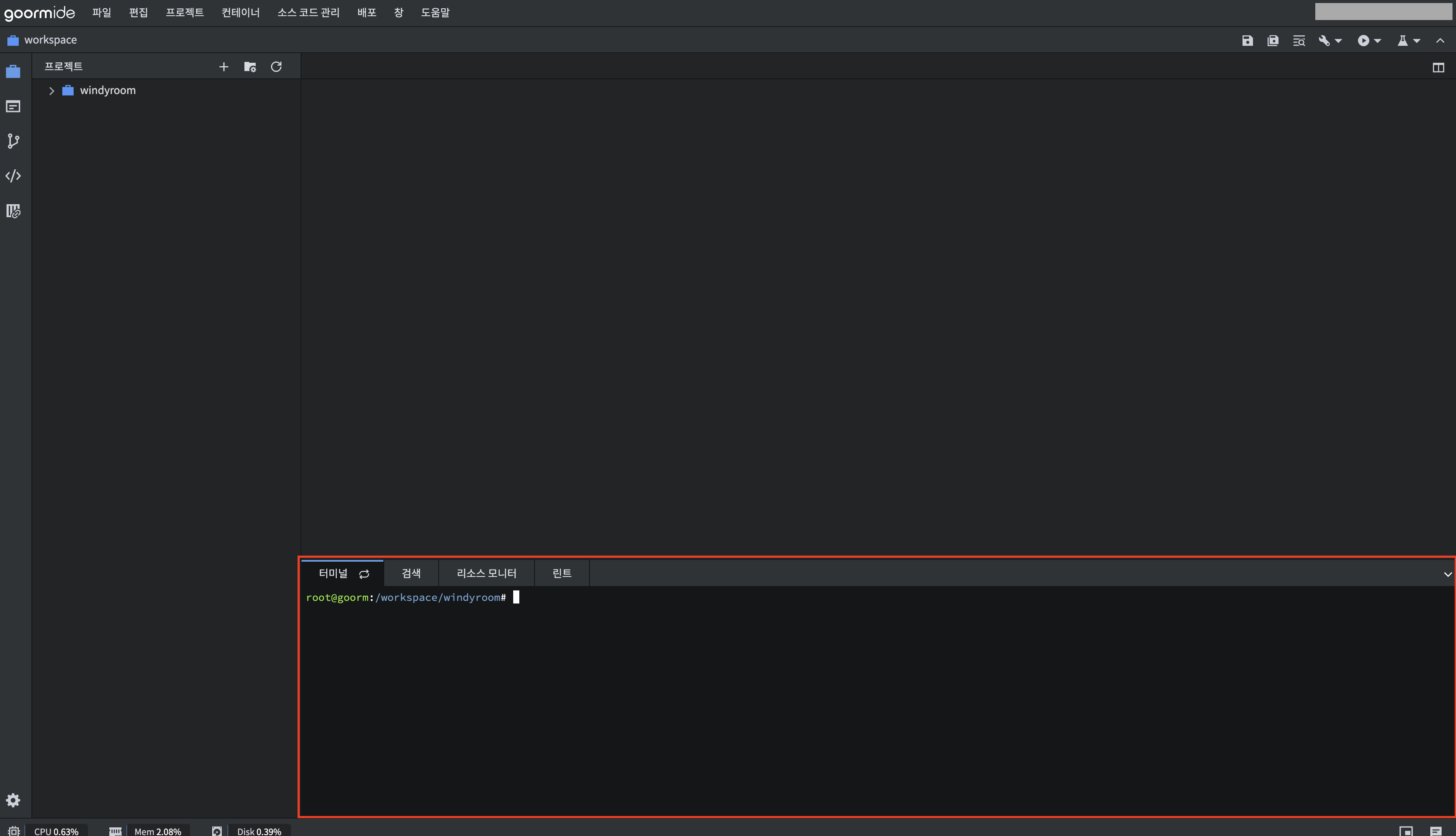Open the status bar messages icon
The height and width of the screenshot is (836, 1456).
pyautogui.click(x=1436, y=831)
